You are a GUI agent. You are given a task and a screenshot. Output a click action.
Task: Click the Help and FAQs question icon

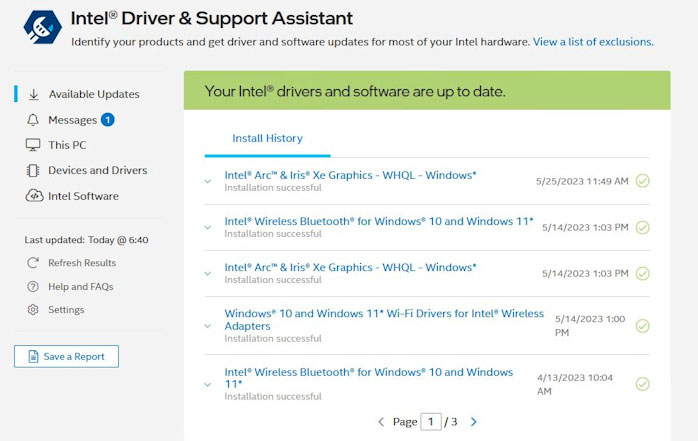coord(33,287)
